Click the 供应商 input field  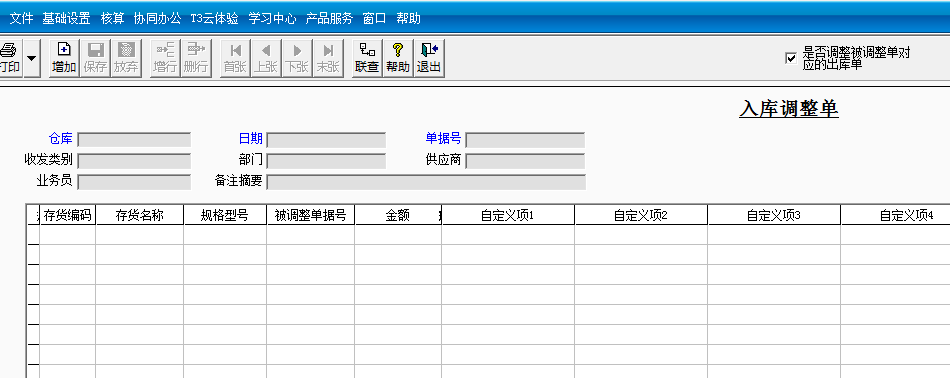coord(525,161)
